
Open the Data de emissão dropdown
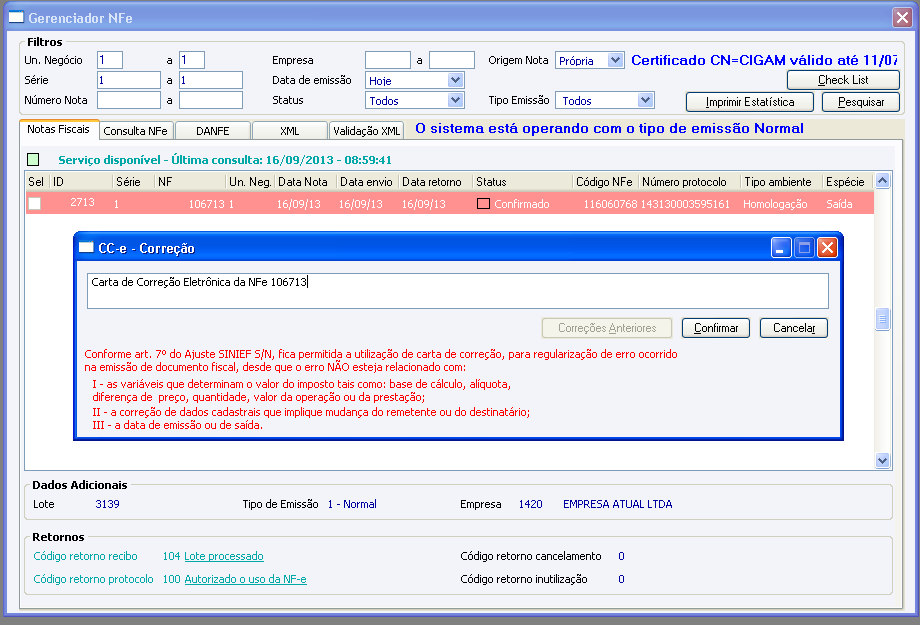[x=455, y=80]
